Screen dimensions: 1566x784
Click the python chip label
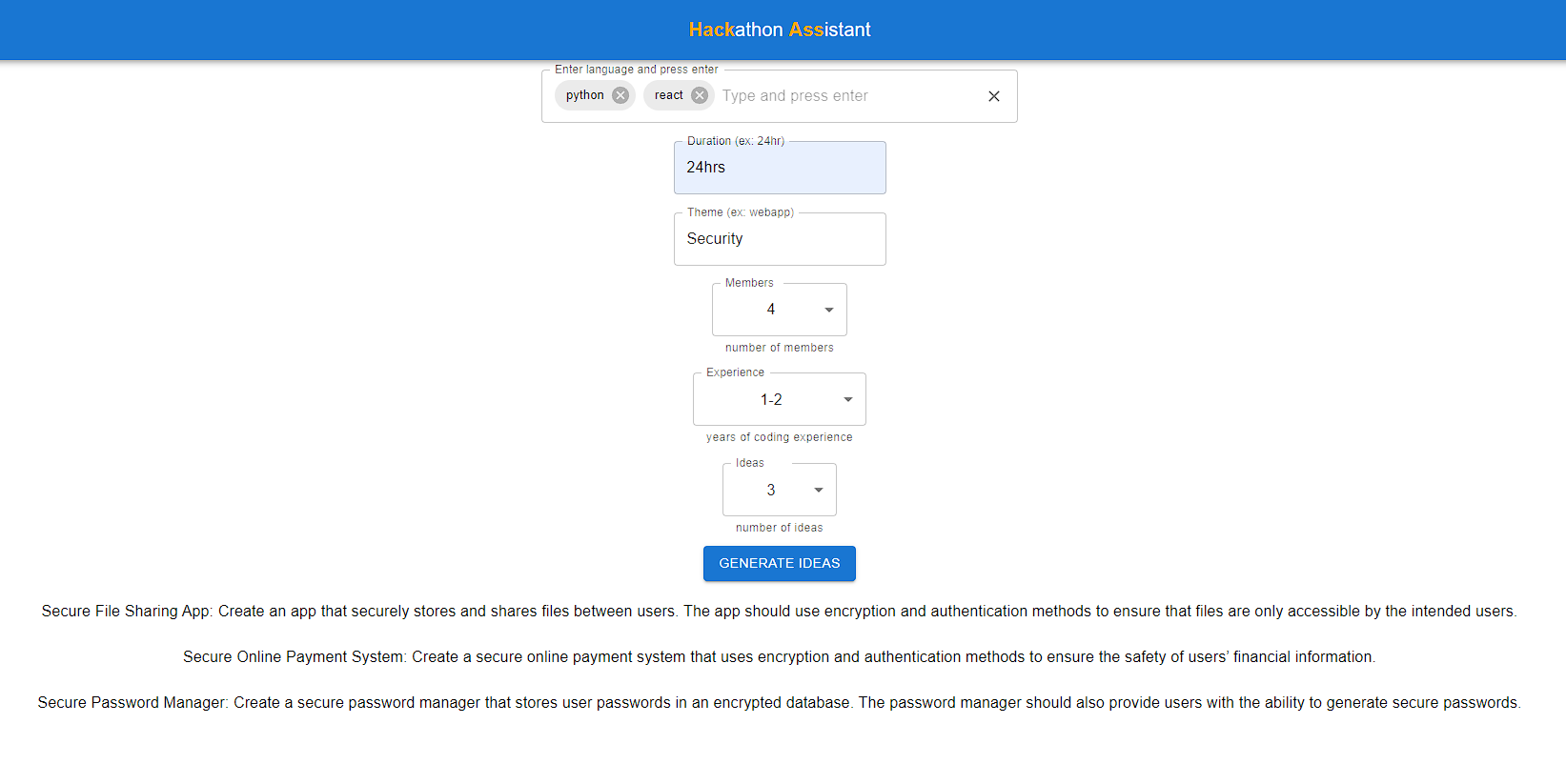click(x=585, y=95)
